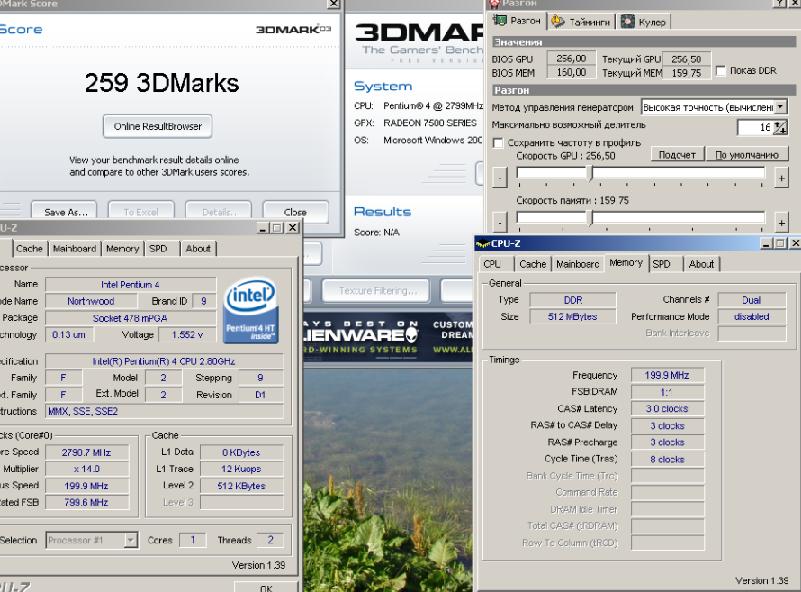Click Save As in 3DMark Score

coord(64,211)
